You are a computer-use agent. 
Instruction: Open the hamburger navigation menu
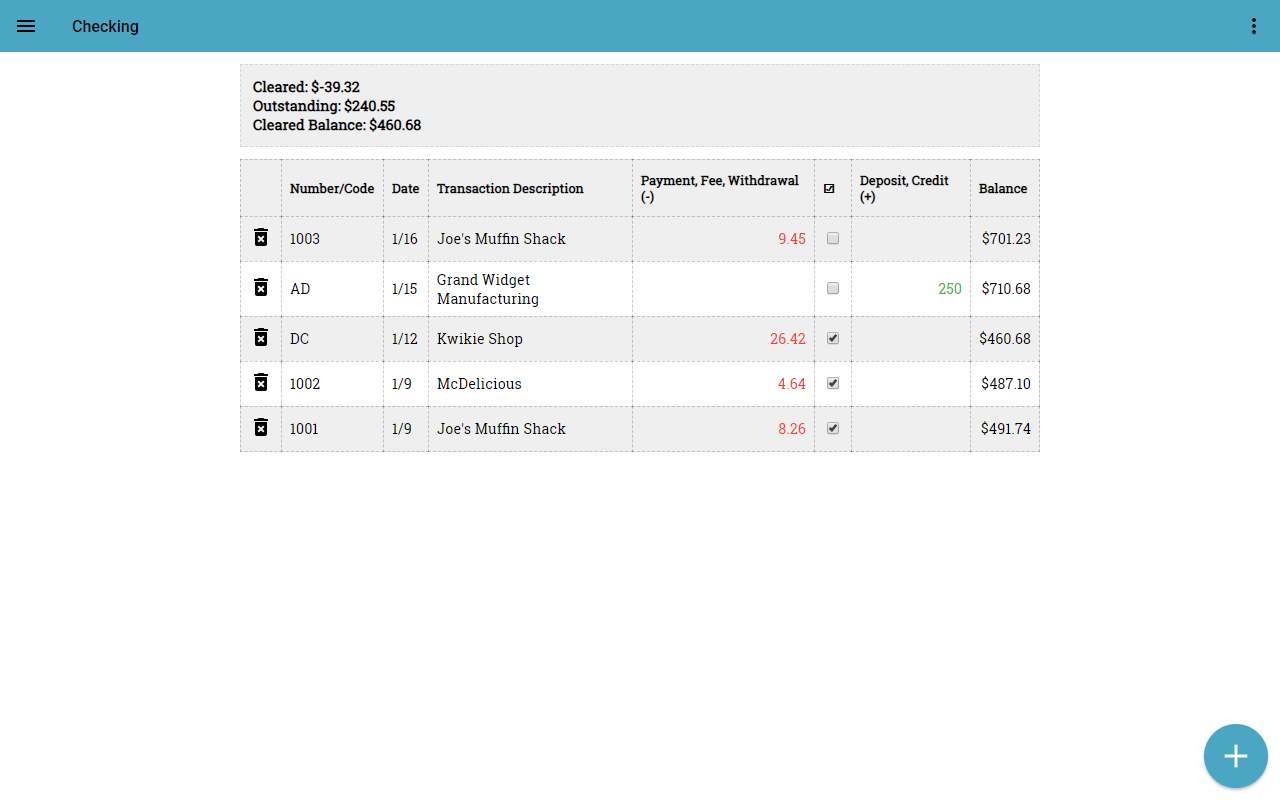(x=26, y=26)
